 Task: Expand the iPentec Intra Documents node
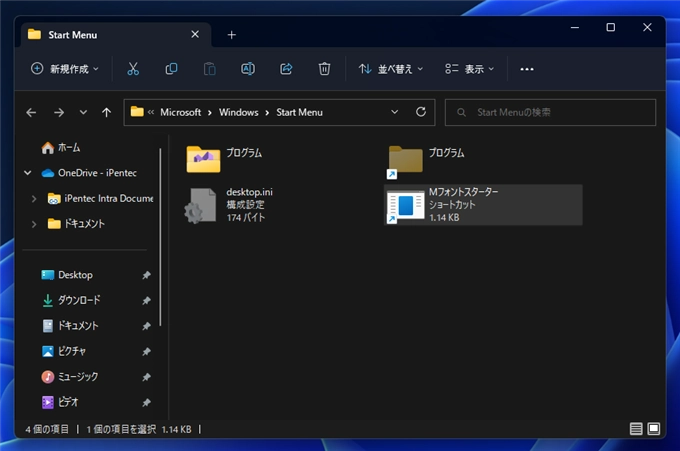click(x=34, y=199)
